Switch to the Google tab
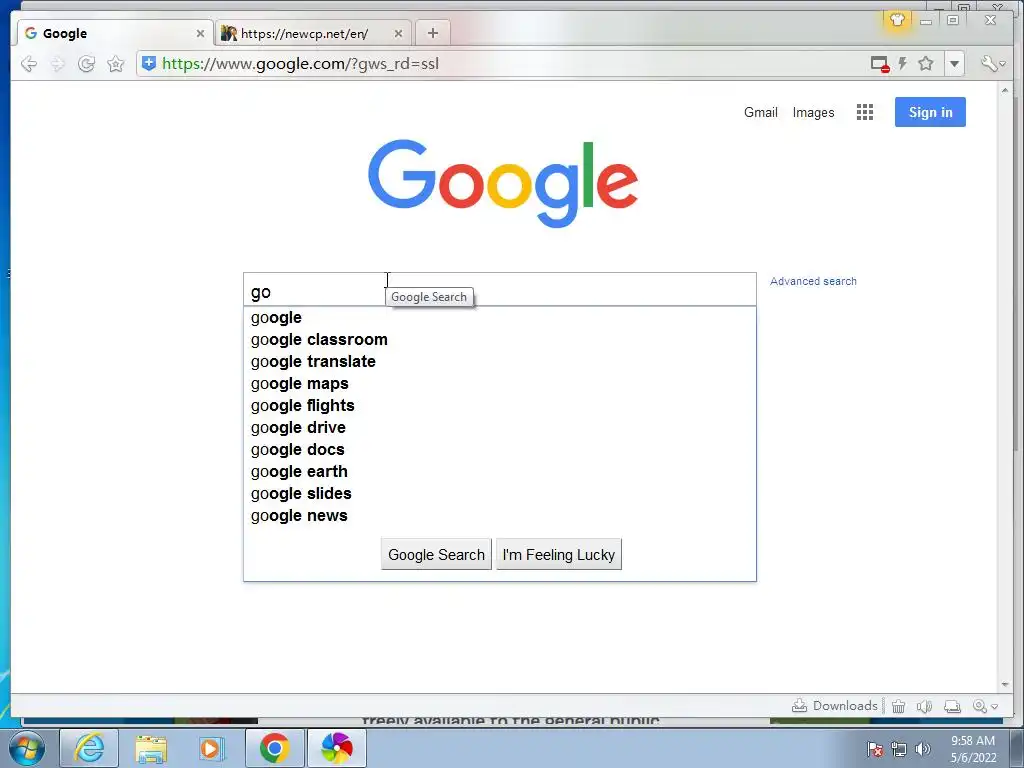 tap(114, 33)
